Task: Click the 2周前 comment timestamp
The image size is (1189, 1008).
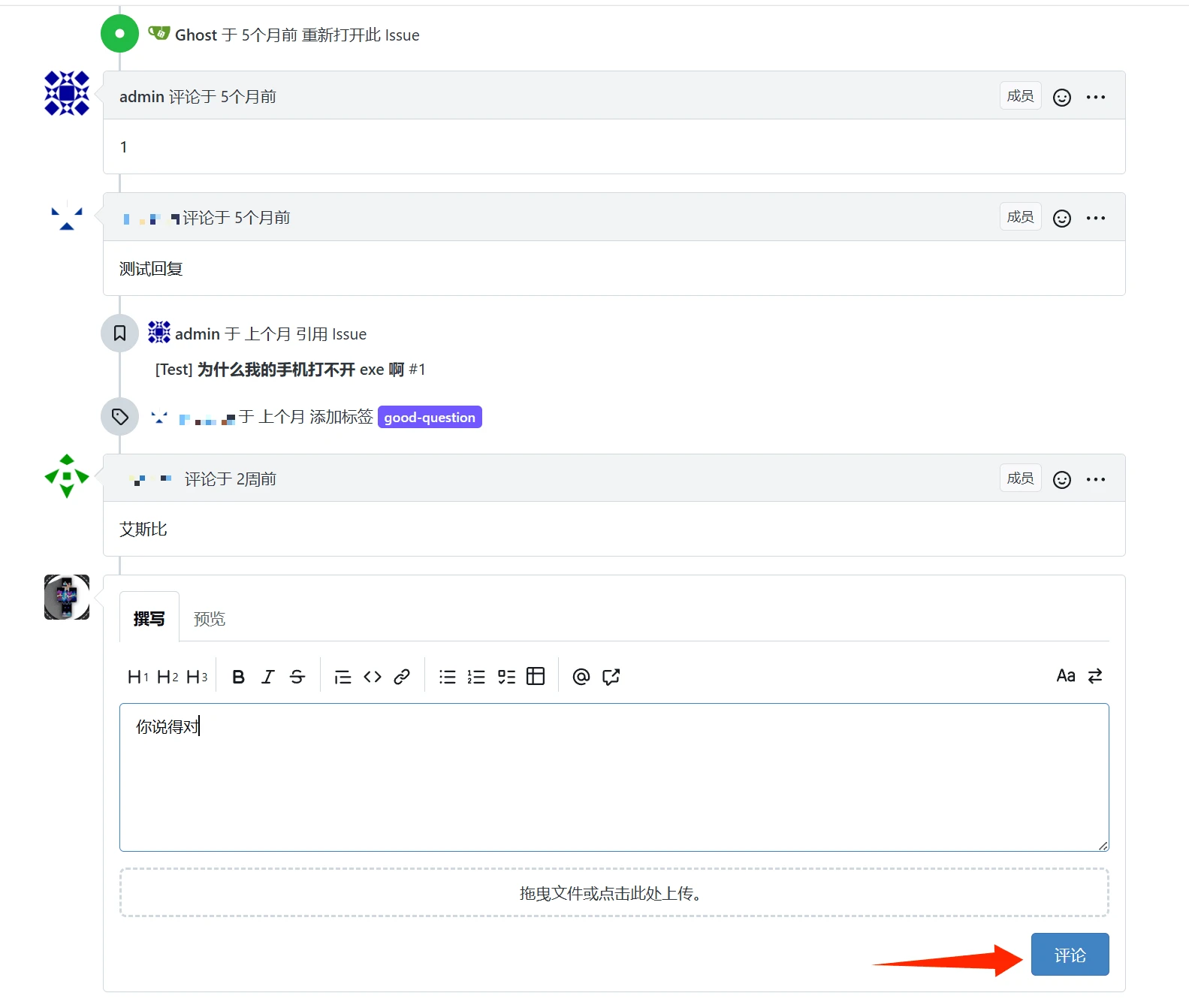Action: click(x=256, y=478)
